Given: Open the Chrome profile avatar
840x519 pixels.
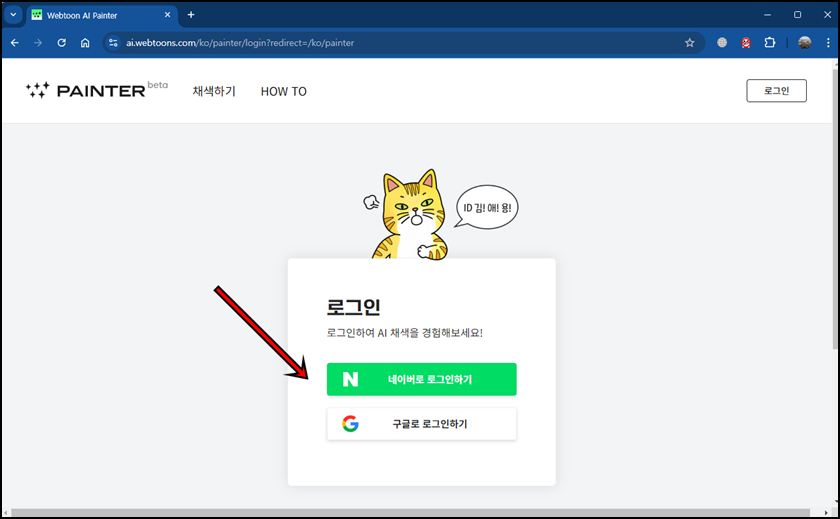Looking at the screenshot, I should pos(804,43).
